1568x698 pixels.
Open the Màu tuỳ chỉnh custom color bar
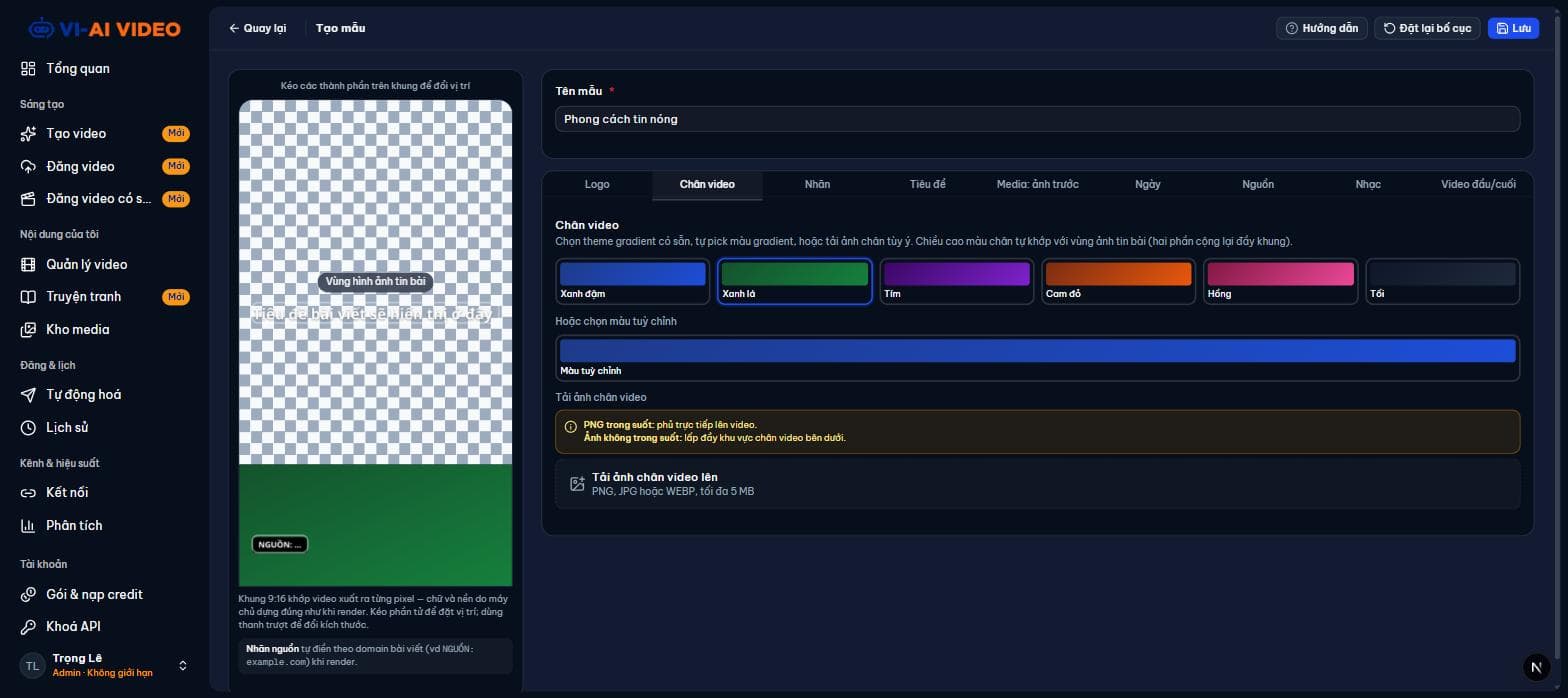tap(1038, 358)
